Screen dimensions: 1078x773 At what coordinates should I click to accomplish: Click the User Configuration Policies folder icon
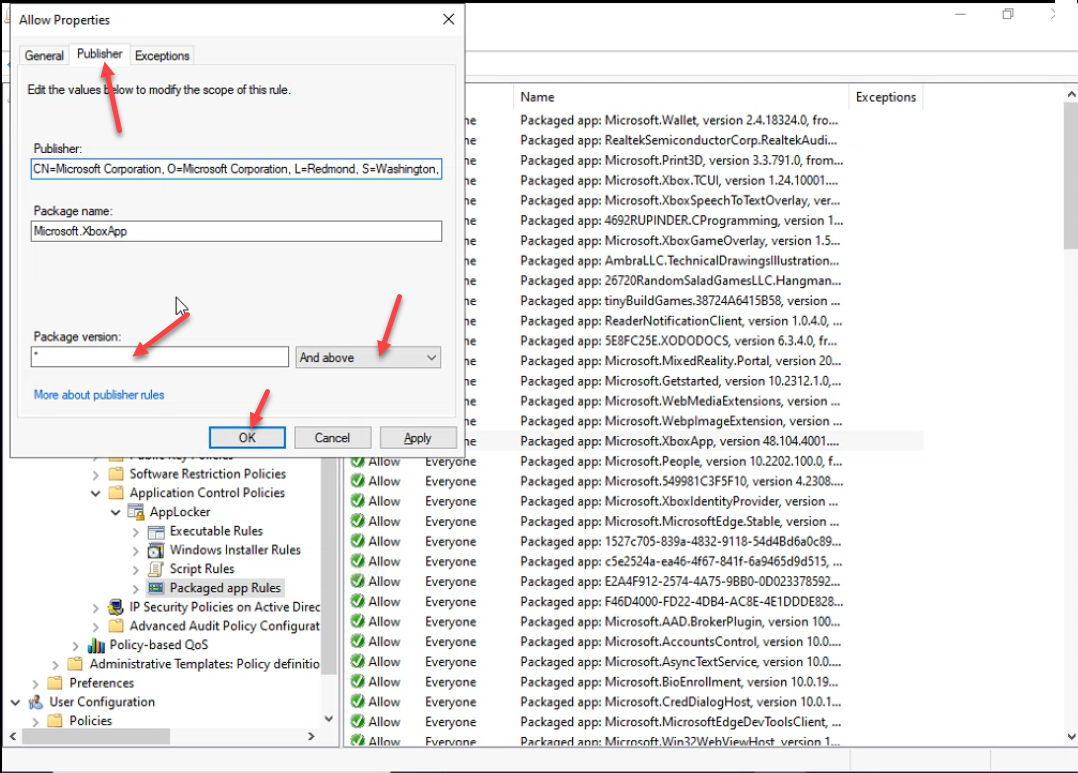[x=55, y=721]
